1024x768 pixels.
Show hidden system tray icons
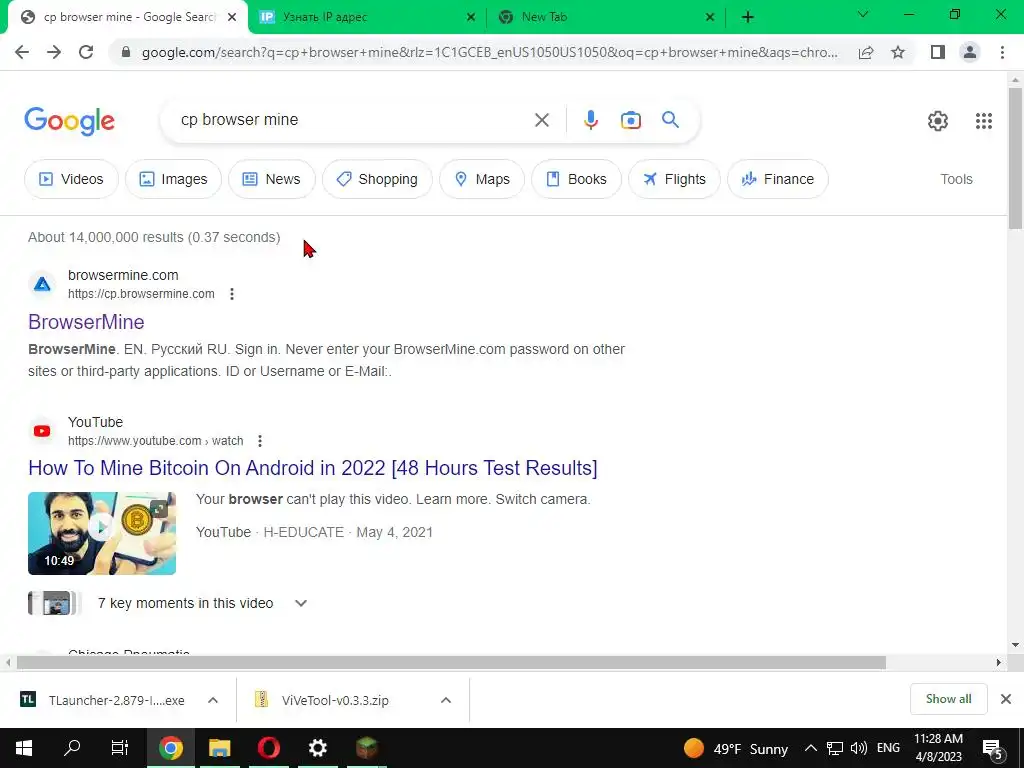tap(810, 748)
